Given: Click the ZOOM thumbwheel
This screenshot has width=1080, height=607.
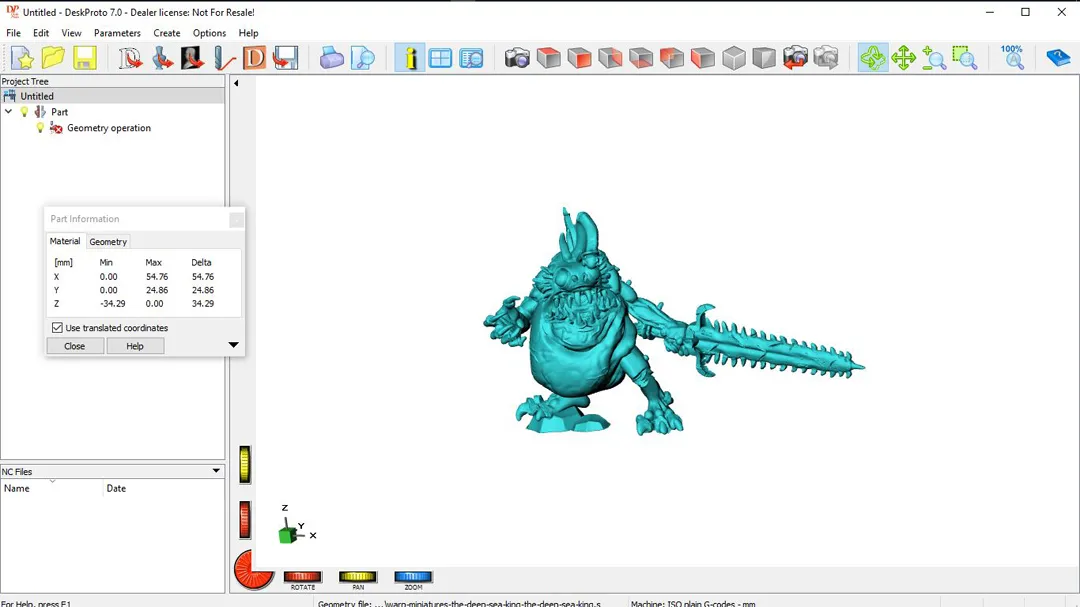Looking at the screenshot, I should 413,577.
